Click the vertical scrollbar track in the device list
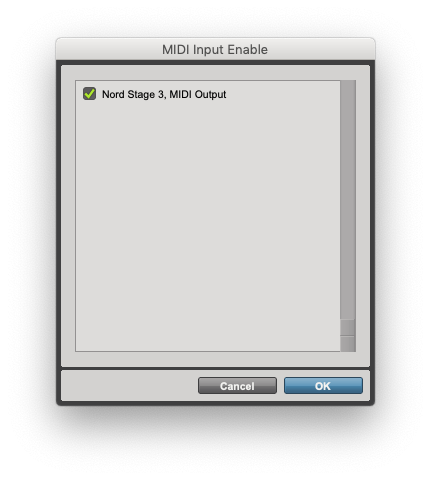Viewport: 431px width, 480px height. coord(348,200)
